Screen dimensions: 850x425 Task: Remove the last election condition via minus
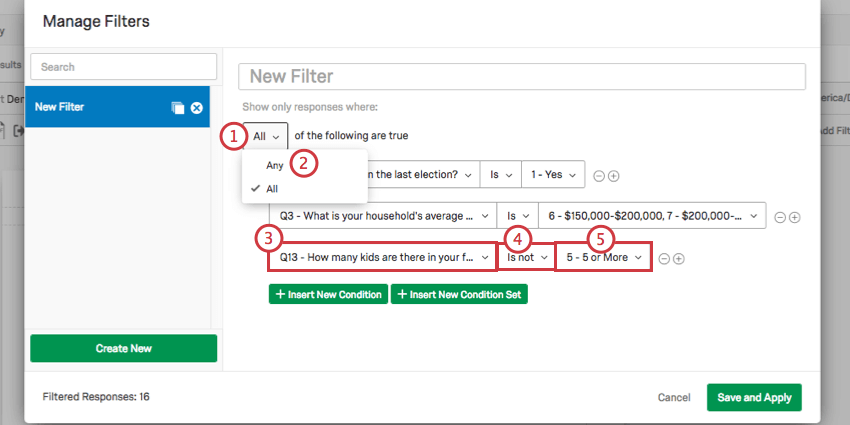tap(598, 176)
